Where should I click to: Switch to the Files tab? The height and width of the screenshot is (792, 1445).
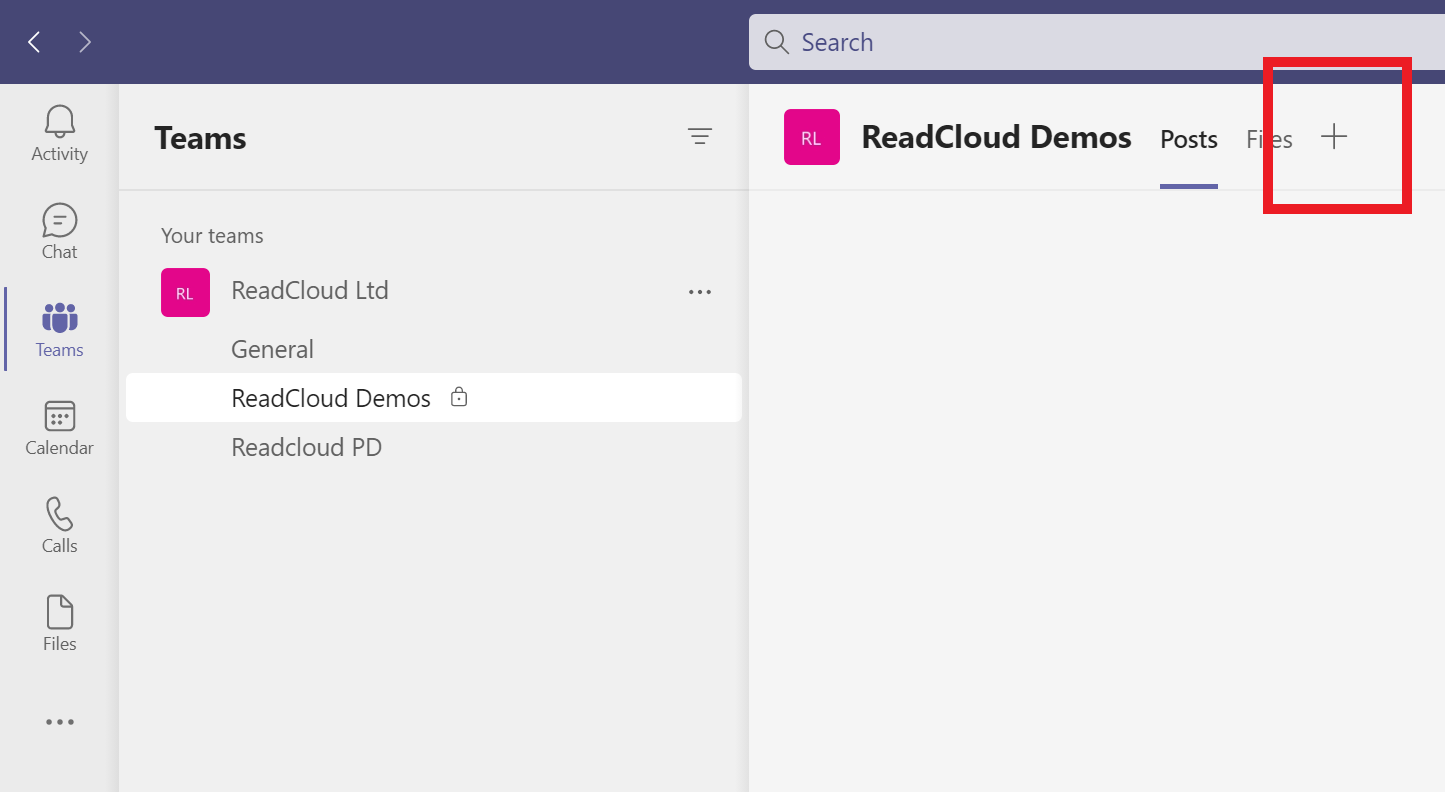[x=1268, y=139]
